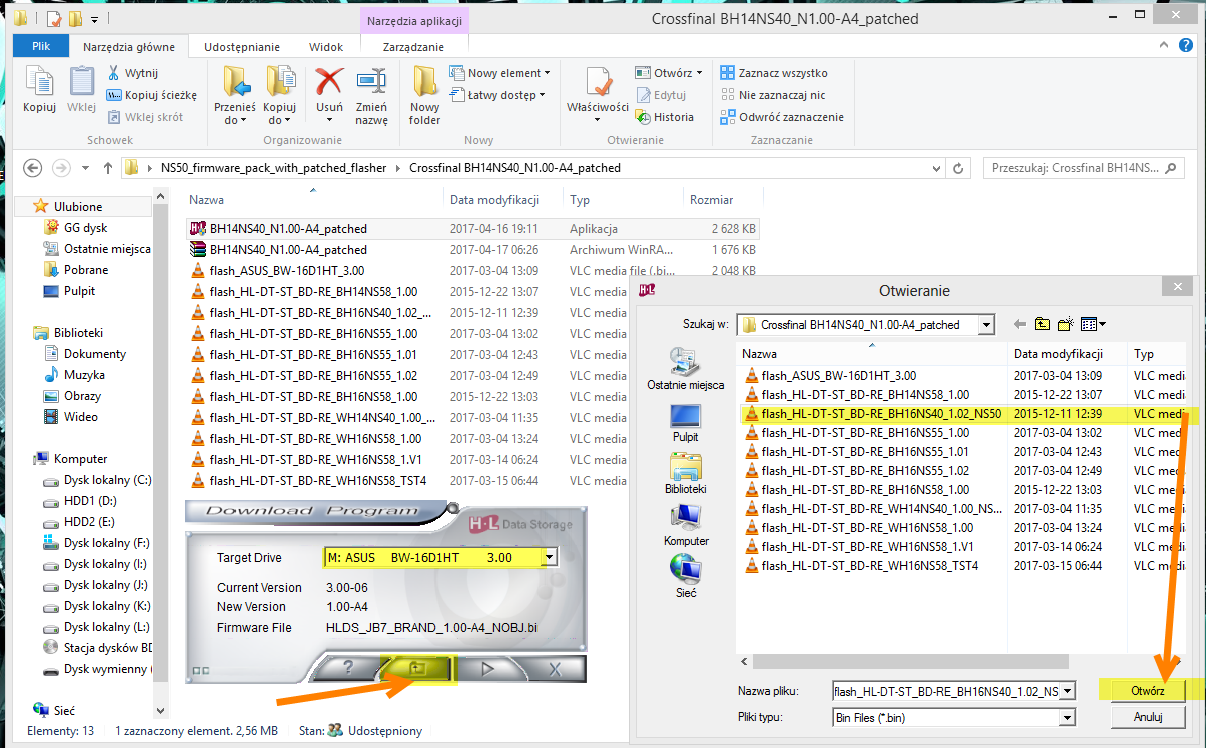Screen dimensions: 1206x748
Task: Click Sieć icon in dialog places bar
Action: click(x=685, y=576)
